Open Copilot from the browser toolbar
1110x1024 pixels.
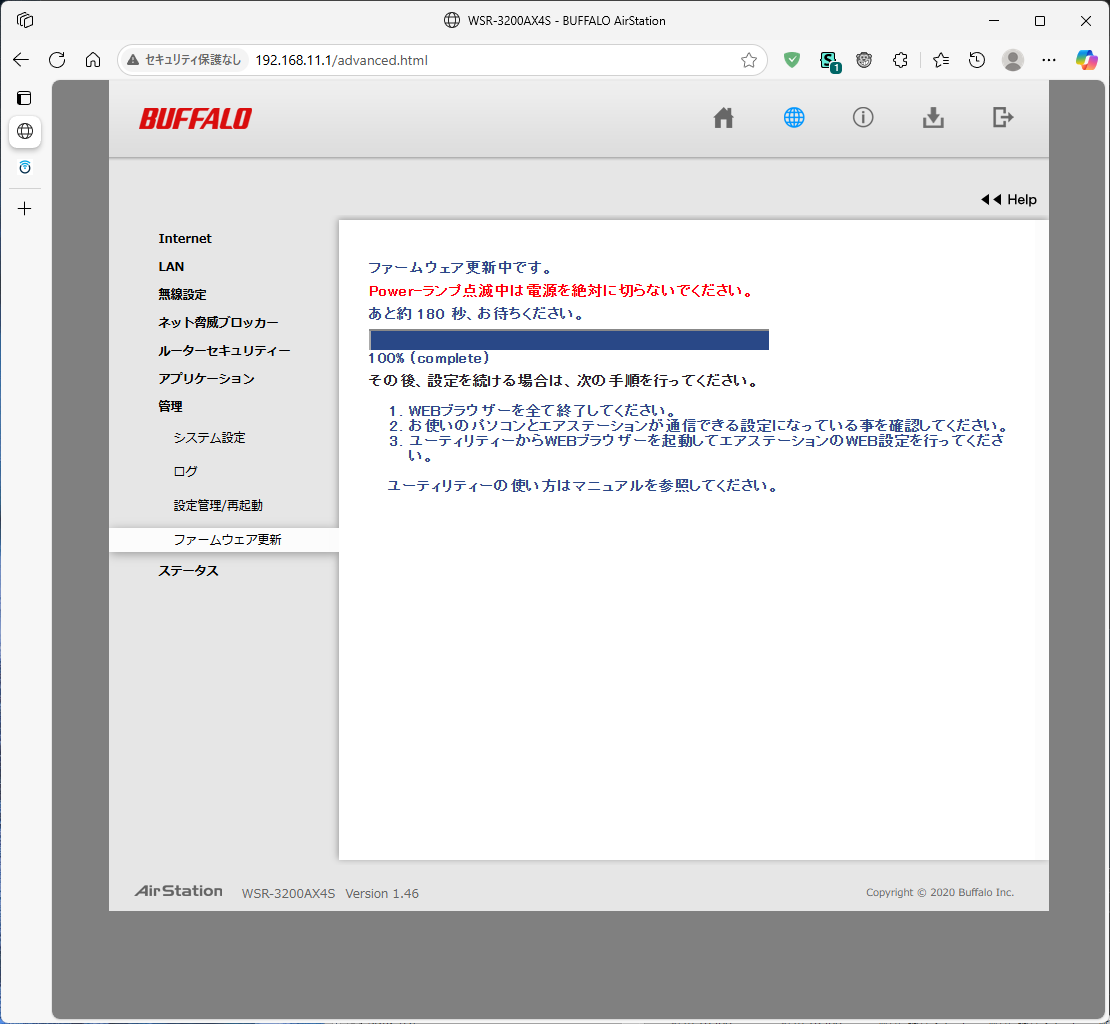click(1087, 60)
